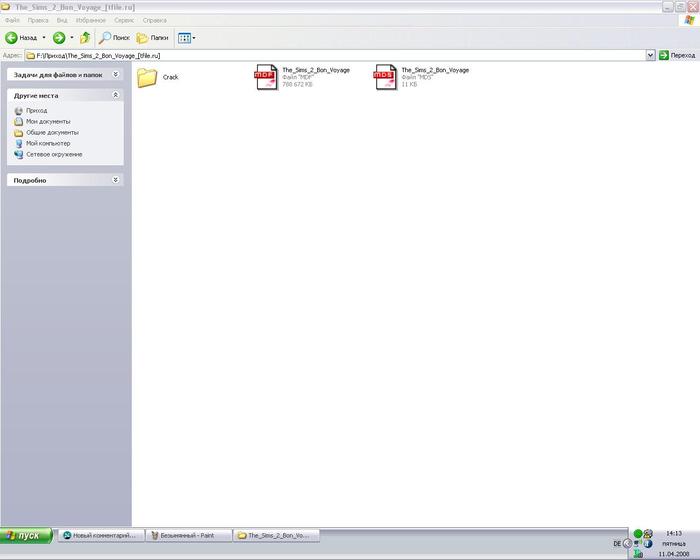Switch to Безымянный - Paint taskbar window
The height and width of the screenshot is (560, 700).
189,535
